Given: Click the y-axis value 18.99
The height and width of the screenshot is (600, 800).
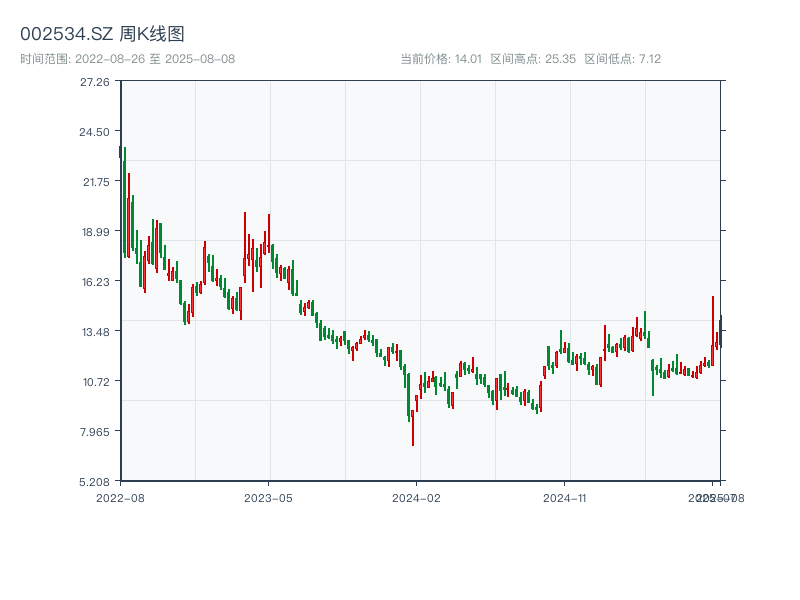Looking at the screenshot, I should [95, 232].
